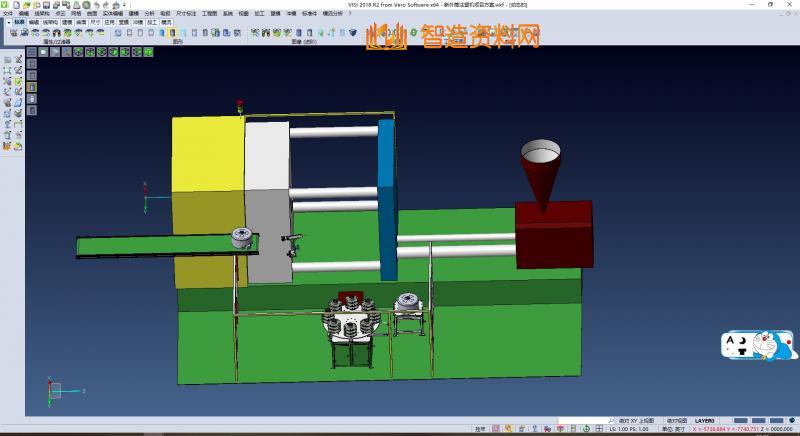Click the grid lines icon atop viewport toolbar
800x436 pixels.
click(32, 53)
